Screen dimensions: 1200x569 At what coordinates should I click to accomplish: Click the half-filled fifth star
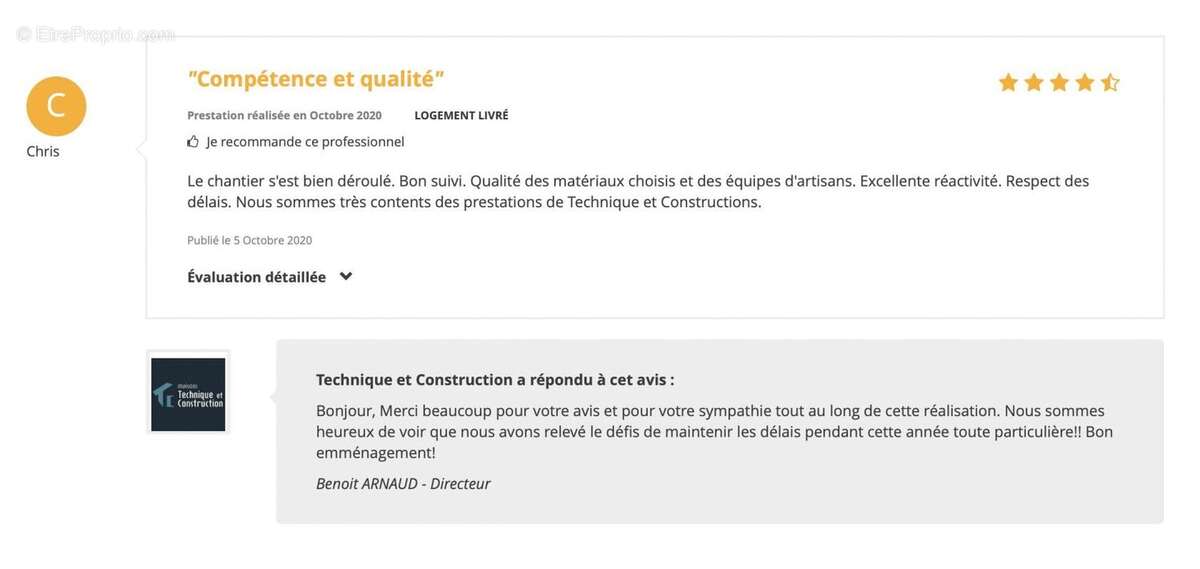(x=1110, y=83)
